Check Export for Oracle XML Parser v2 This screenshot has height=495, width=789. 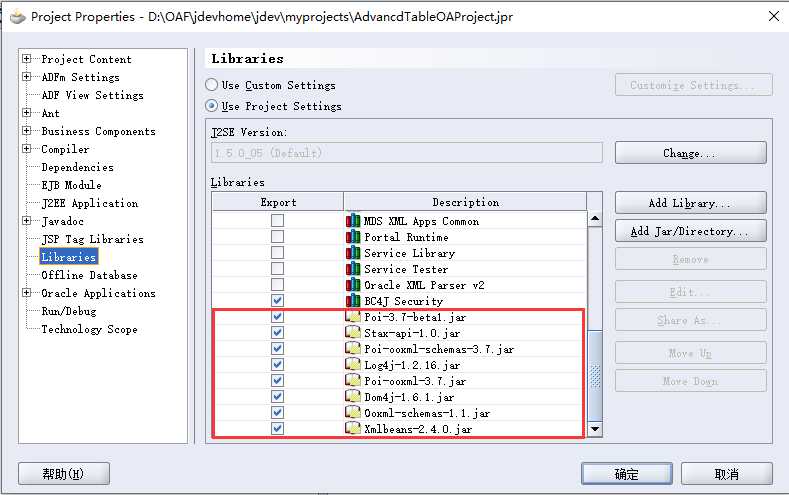[277, 285]
